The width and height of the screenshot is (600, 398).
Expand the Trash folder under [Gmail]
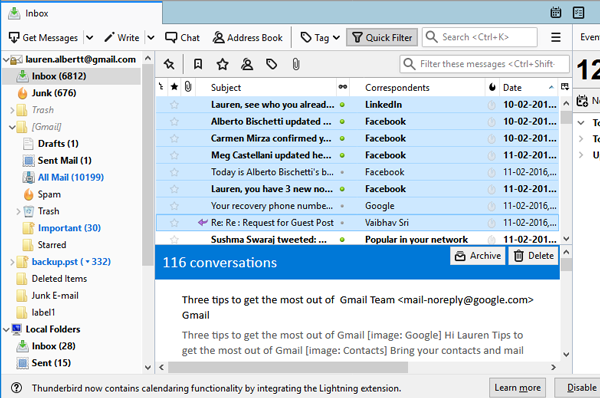pos(18,211)
